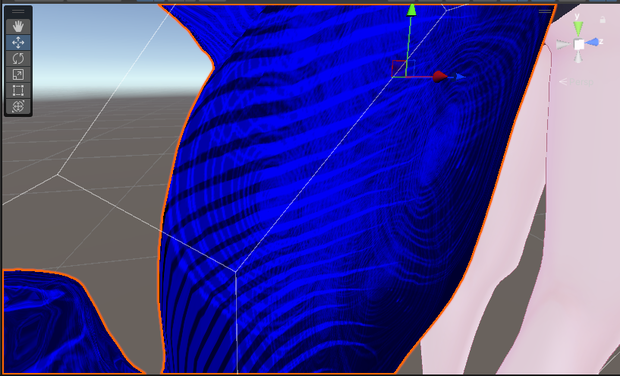Click the gray left cone of orientation gizmo
Screen dimensions: 620x376
pos(563,45)
